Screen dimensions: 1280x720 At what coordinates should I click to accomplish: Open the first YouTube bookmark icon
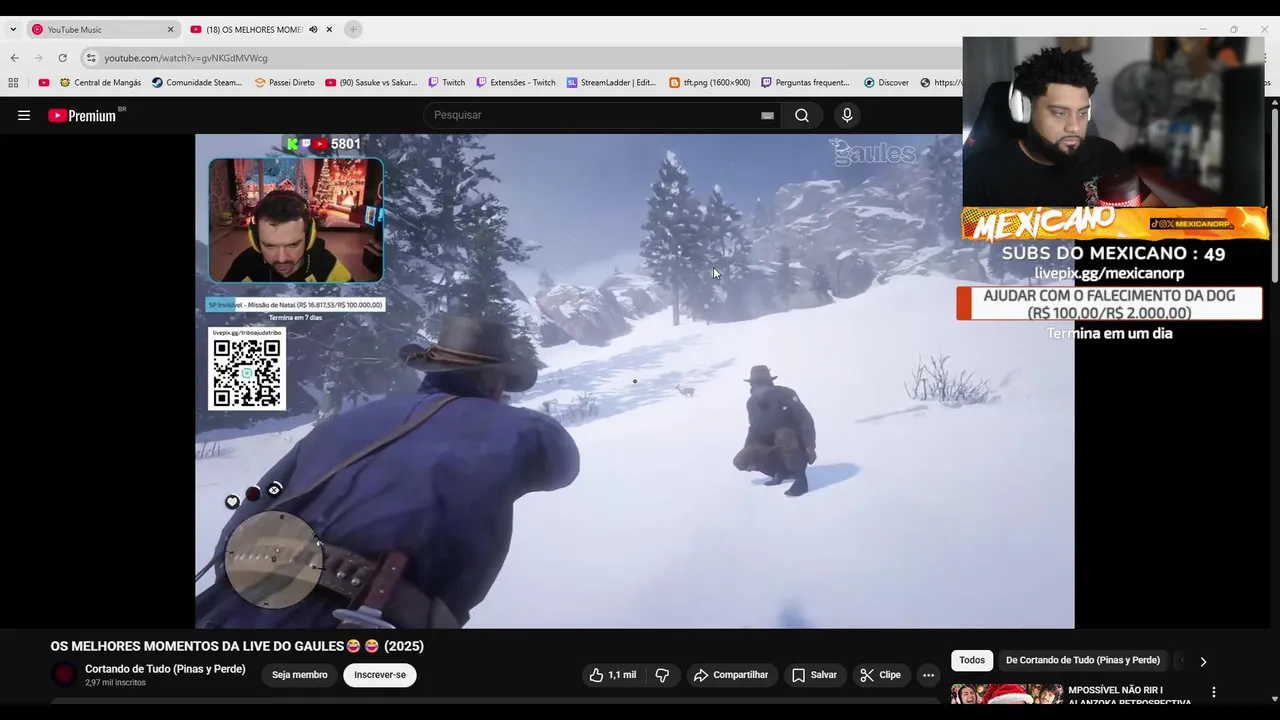(43, 83)
